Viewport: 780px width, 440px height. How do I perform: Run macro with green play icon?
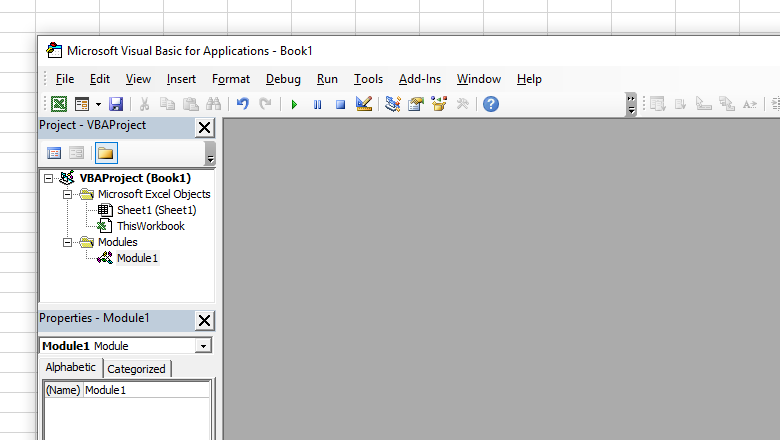click(294, 104)
